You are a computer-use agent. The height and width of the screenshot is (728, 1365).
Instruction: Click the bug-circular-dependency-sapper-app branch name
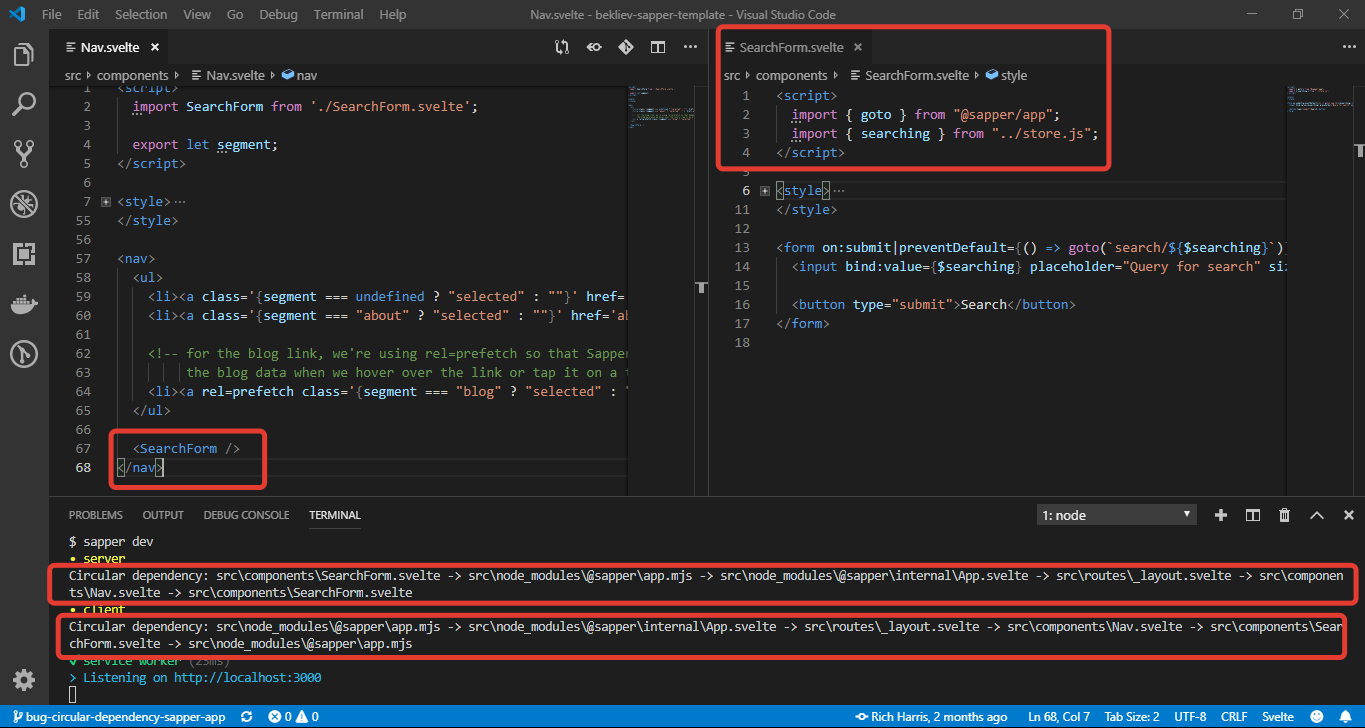124,716
